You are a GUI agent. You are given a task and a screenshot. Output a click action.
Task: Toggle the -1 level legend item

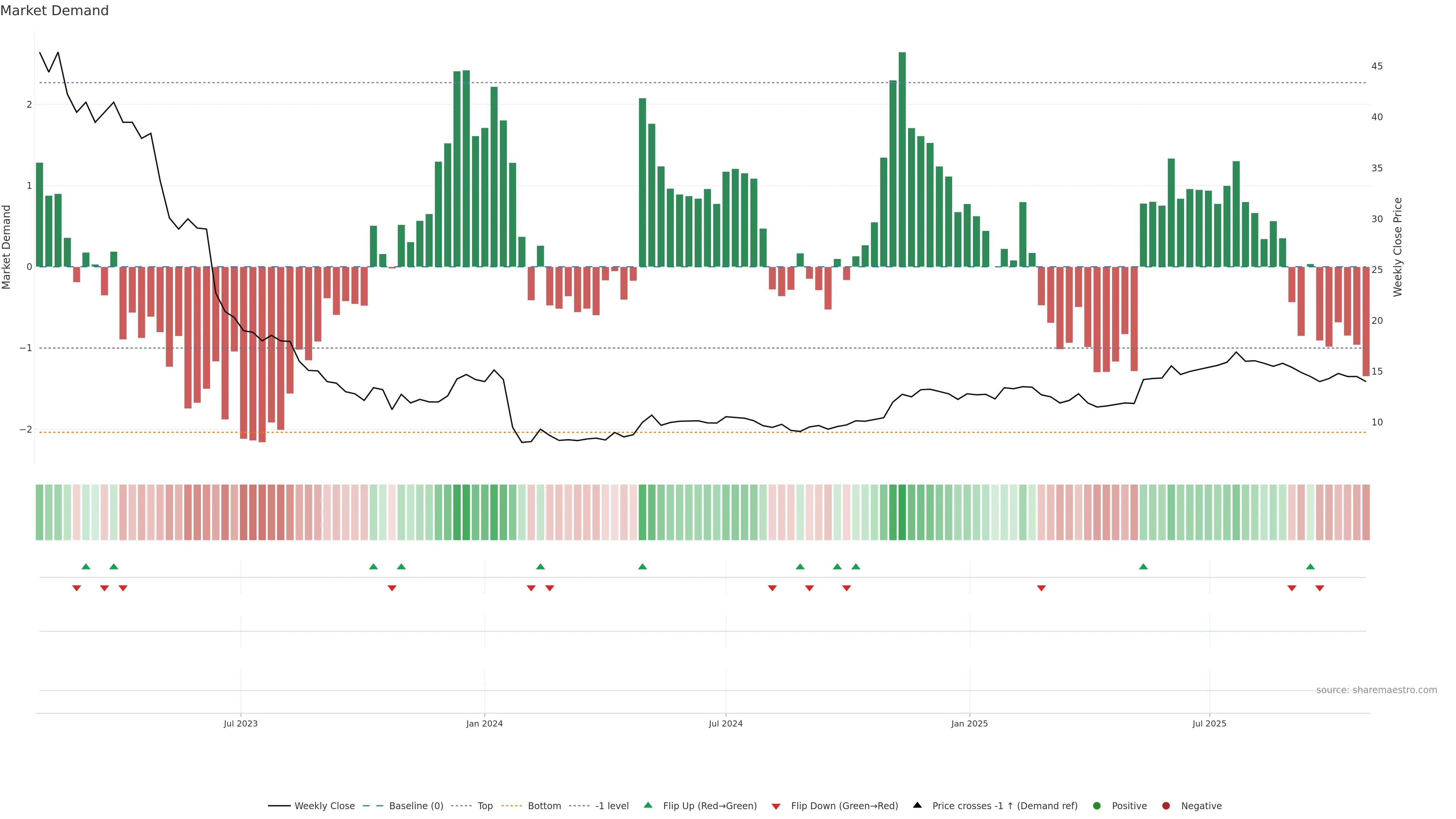[x=612, y=805]
